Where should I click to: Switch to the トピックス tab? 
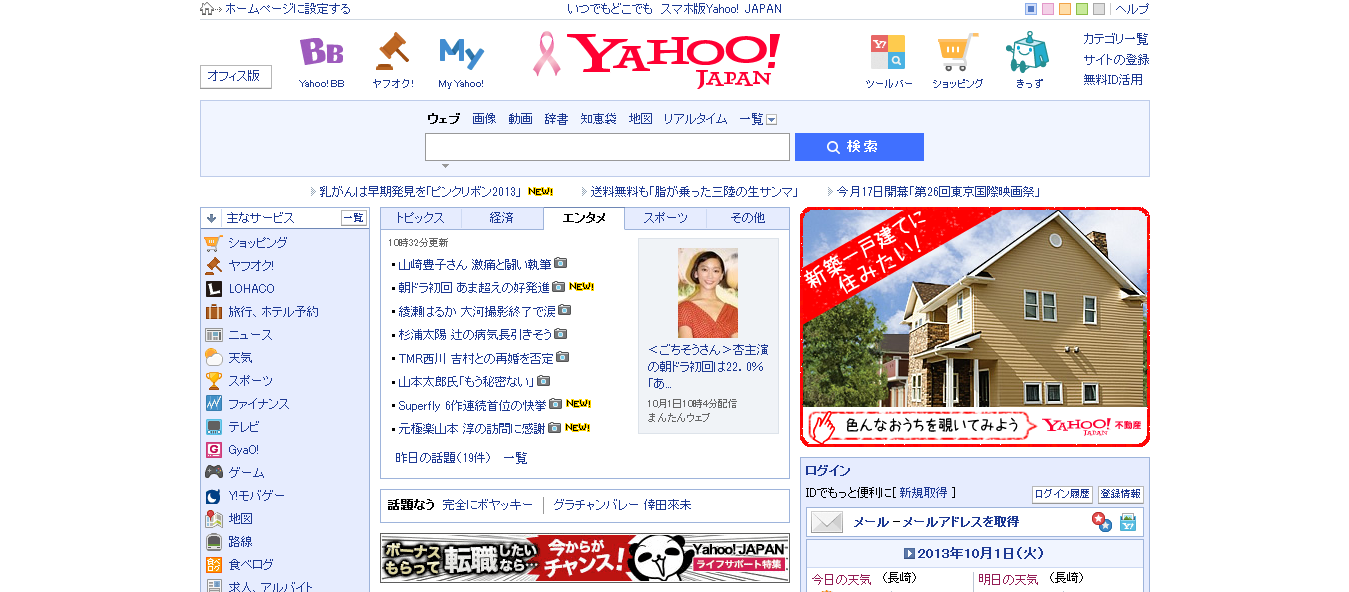tap(420, 218)
